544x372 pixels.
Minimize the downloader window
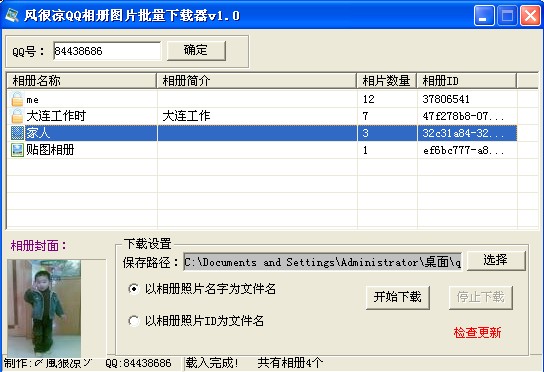click(484, 16)
